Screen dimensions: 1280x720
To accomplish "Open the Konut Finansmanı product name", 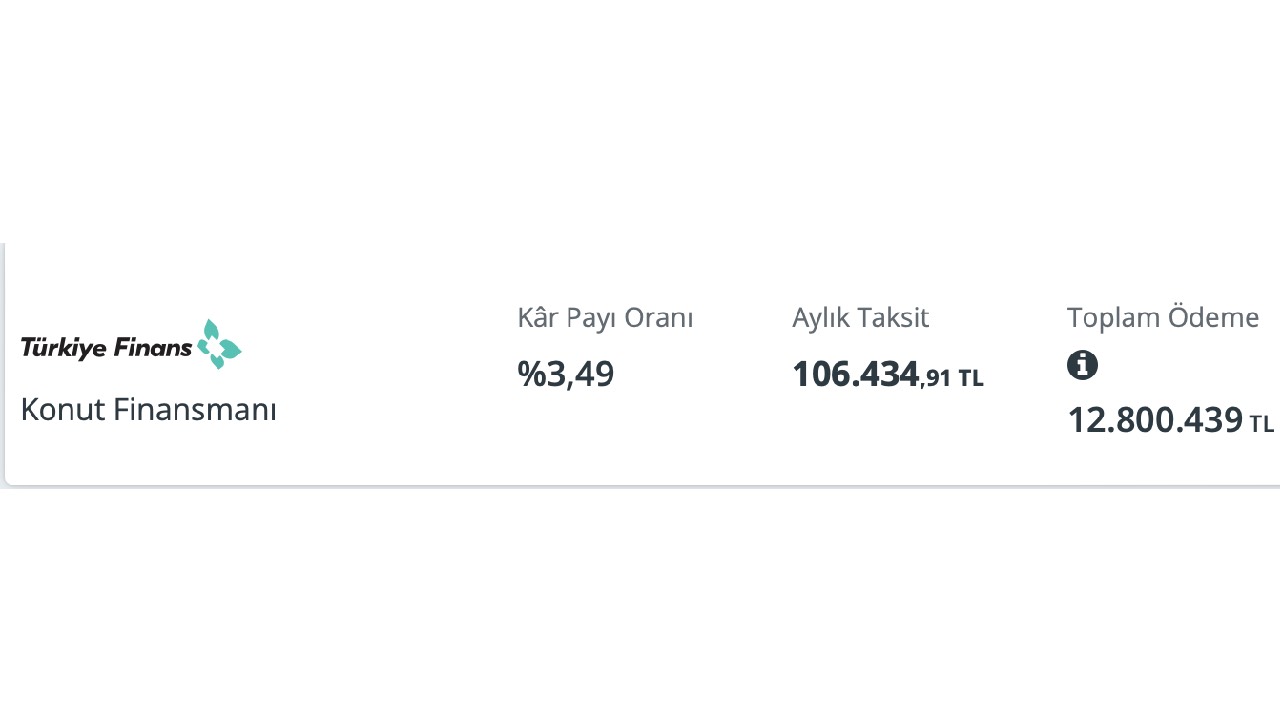I will 148,409.
